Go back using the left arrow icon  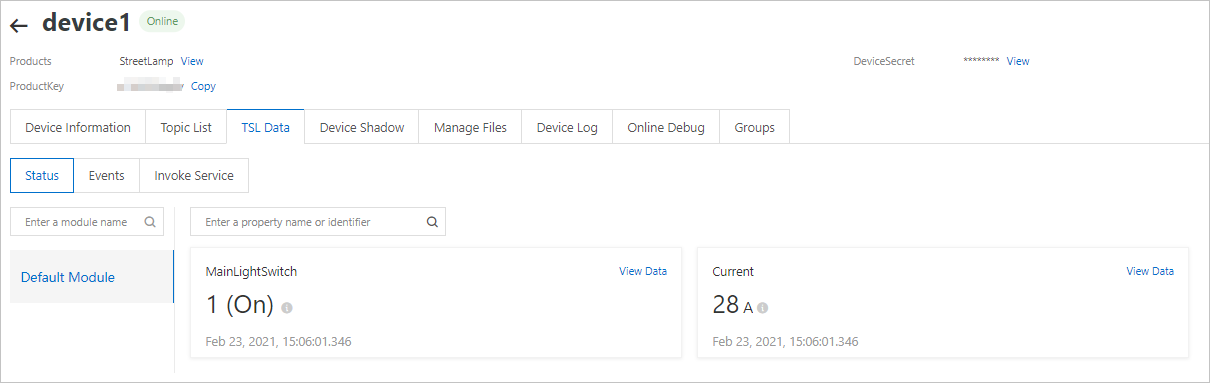coord(19,25)
